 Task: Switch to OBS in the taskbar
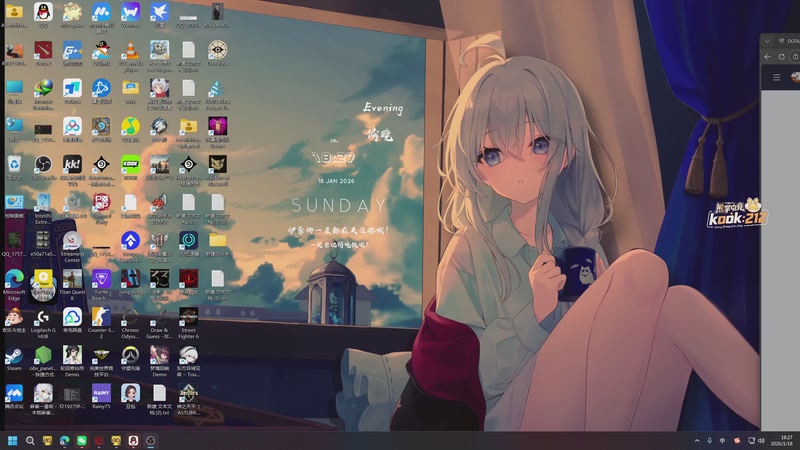[151, 440]
